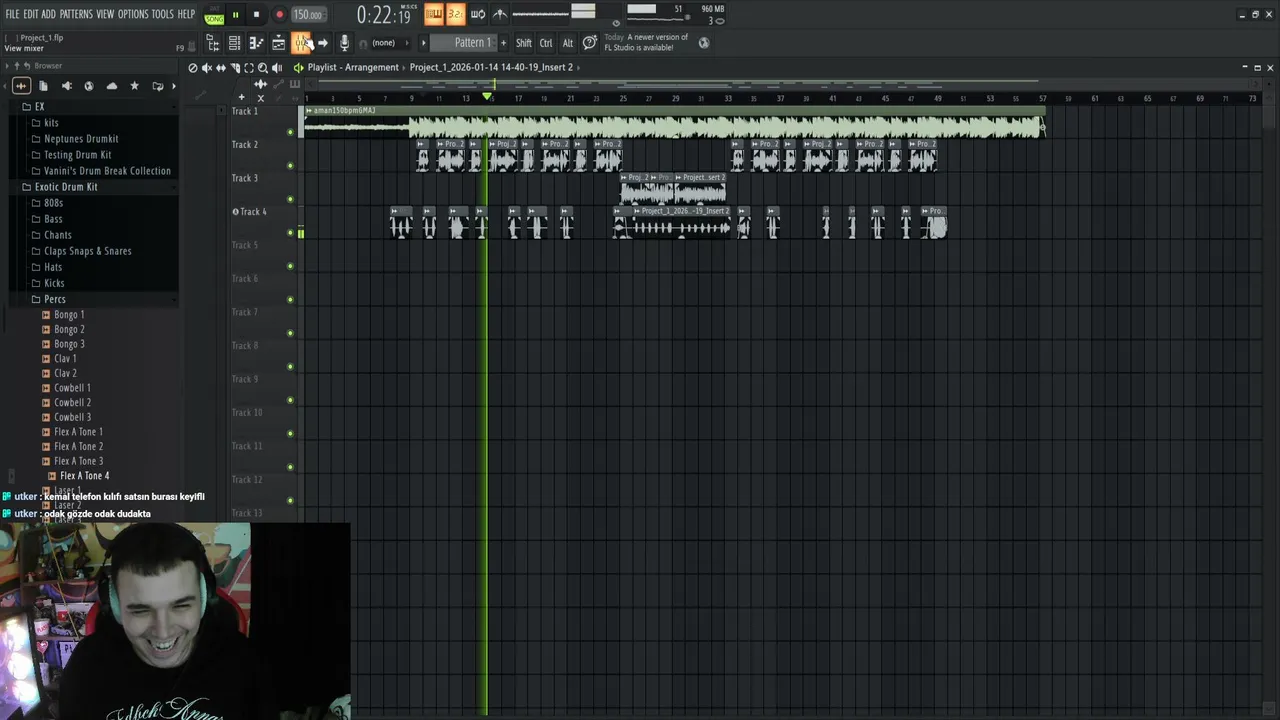1280x720 pixels.
Task: Open the browser cloud tab icon
Action: (111, 86)
